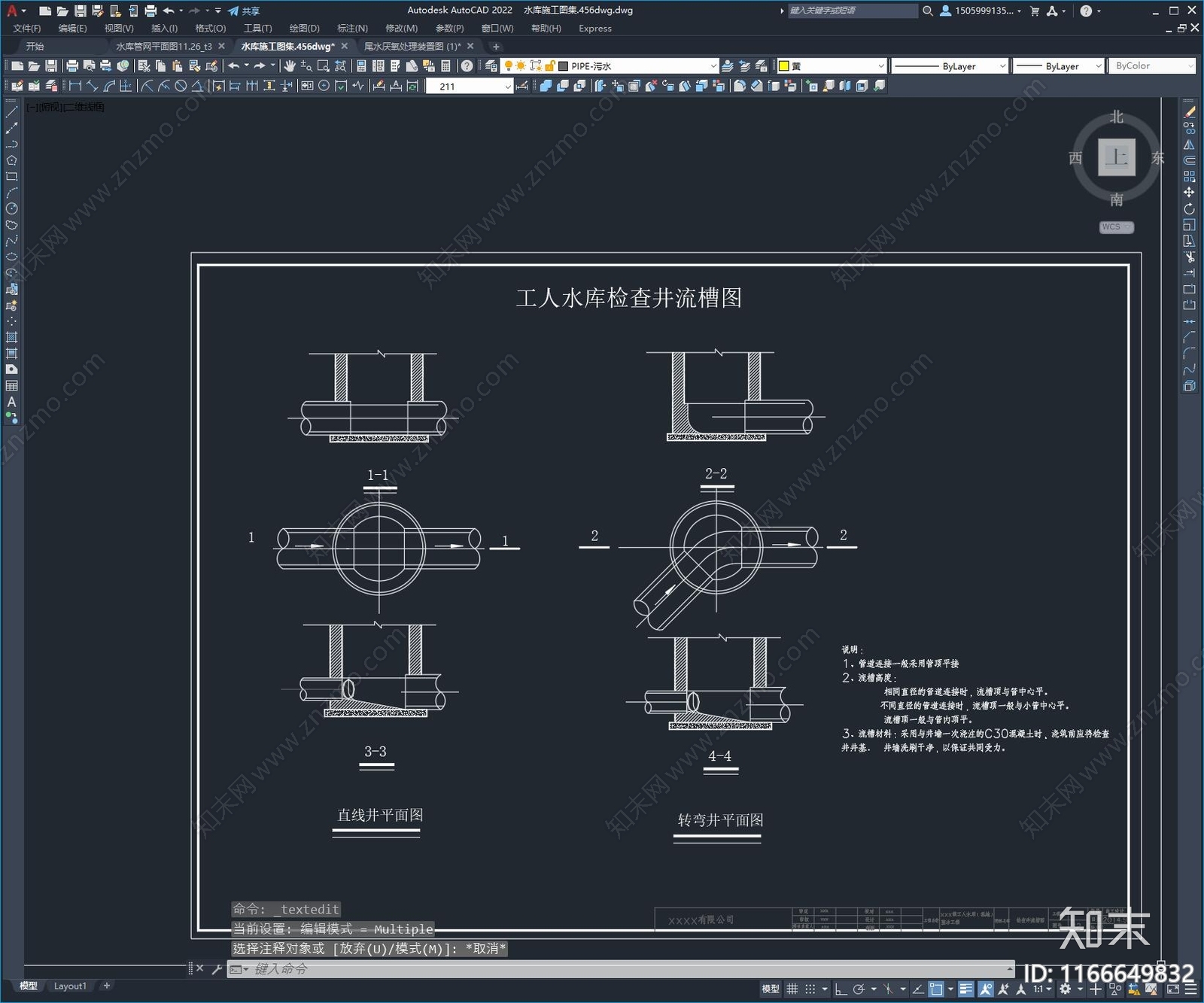1204x1003 pixels.
Task: Toggle the grid display in status bar
Action: pyautogui.click(x=792, y=989)
